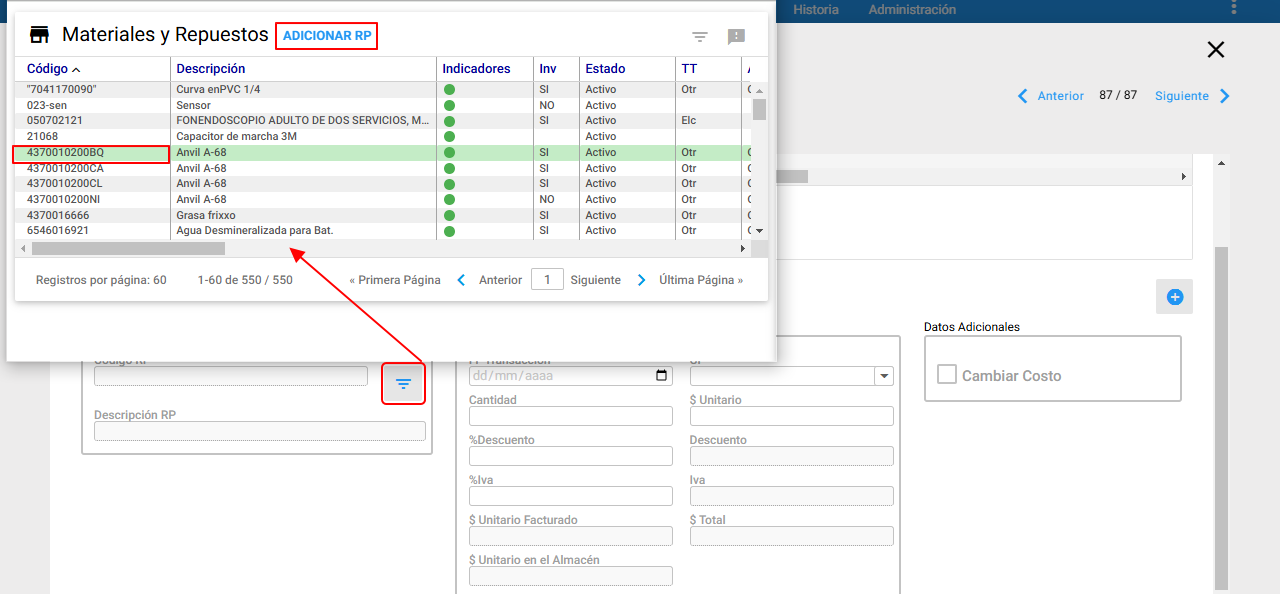Click the ADICIONAR RP button
The height and width of the screenshot is (594, 1280).
(x=327, y=36)
